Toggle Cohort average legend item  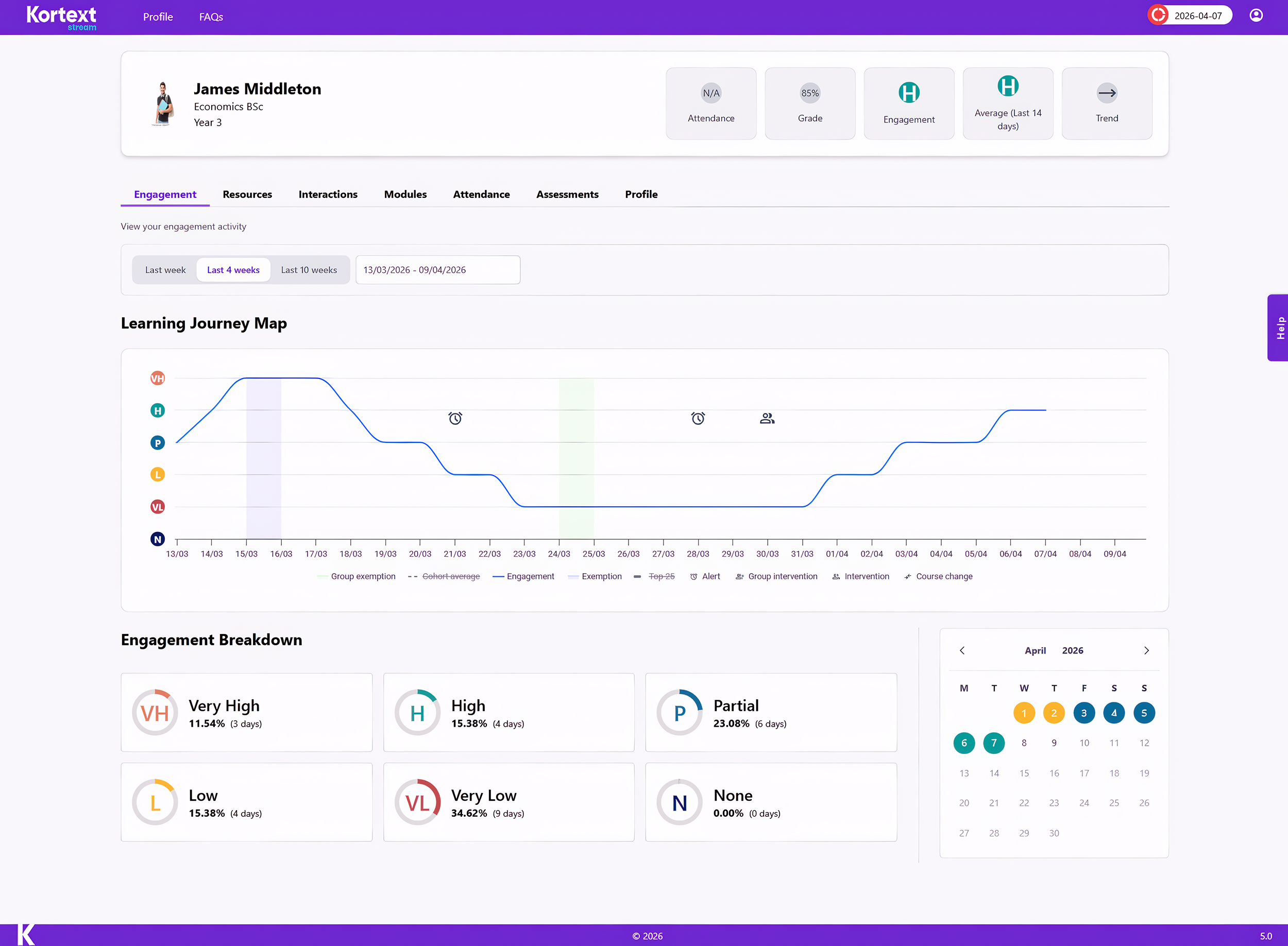point(450,577)
